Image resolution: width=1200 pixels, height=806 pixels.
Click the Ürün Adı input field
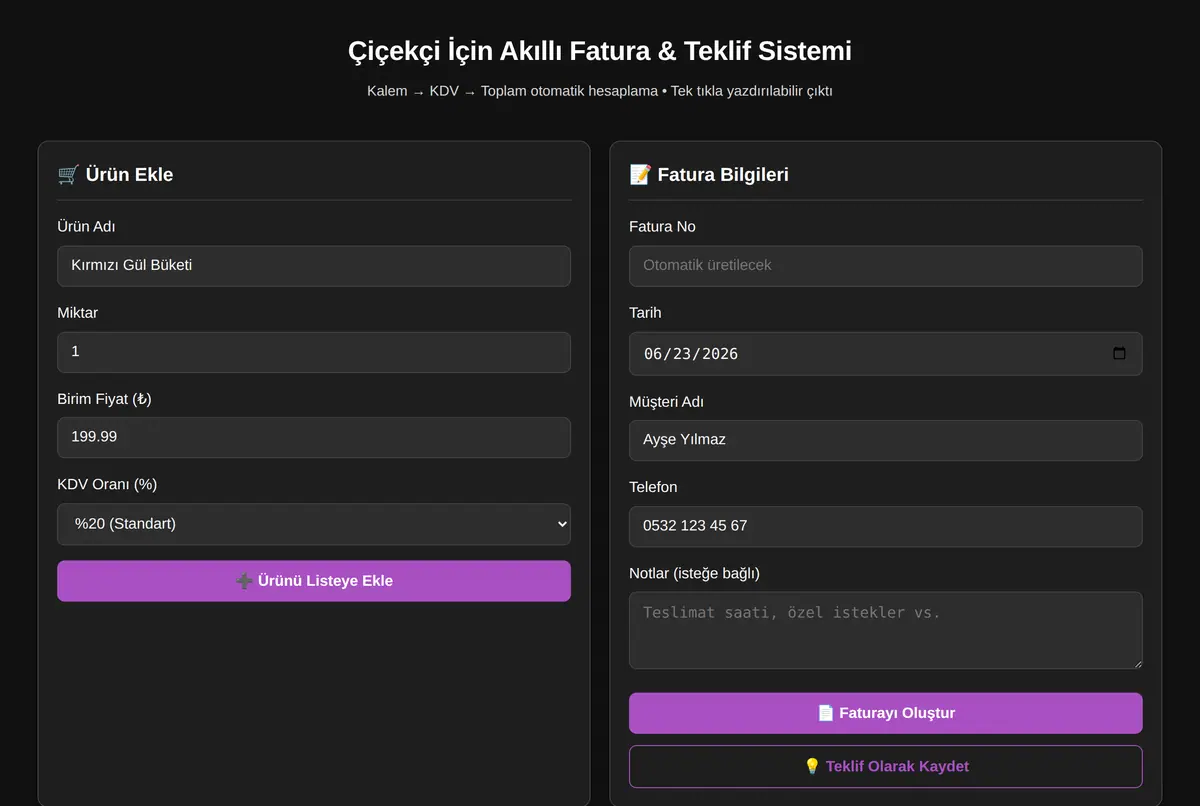click(x=314, y=266)
